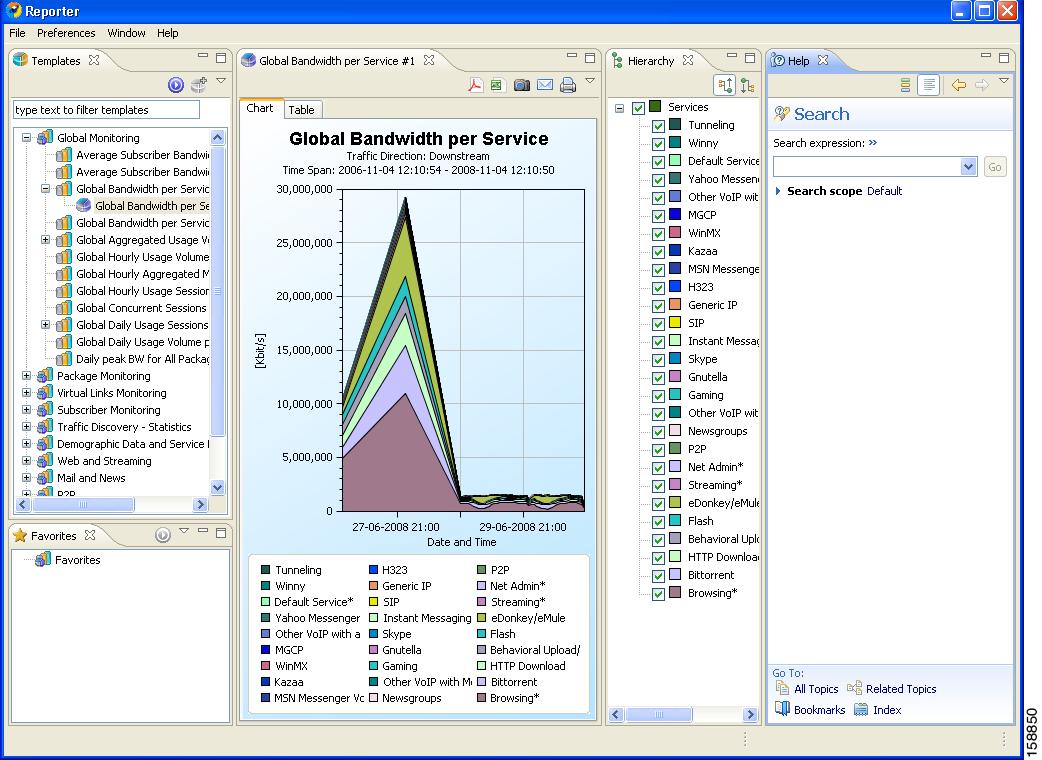Toggle the Skype service checkbox

(658, 360)
